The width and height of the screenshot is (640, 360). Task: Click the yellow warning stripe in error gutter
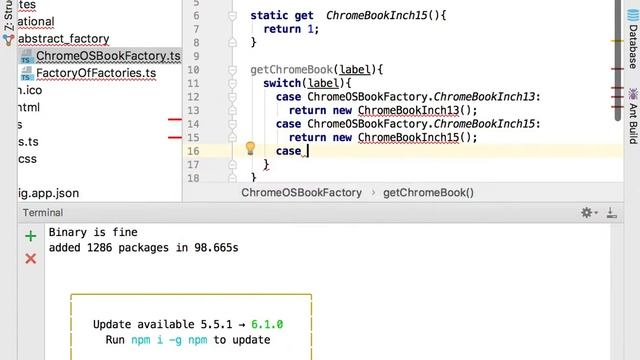tap(617, 41)
